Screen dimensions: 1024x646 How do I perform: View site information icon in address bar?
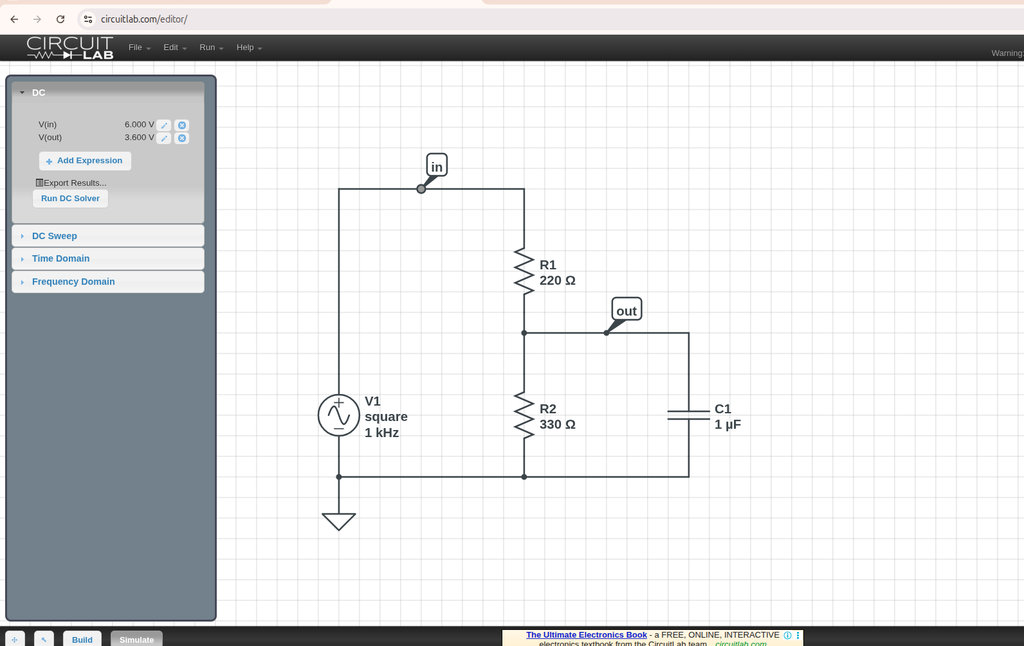[x=88, y=19]
